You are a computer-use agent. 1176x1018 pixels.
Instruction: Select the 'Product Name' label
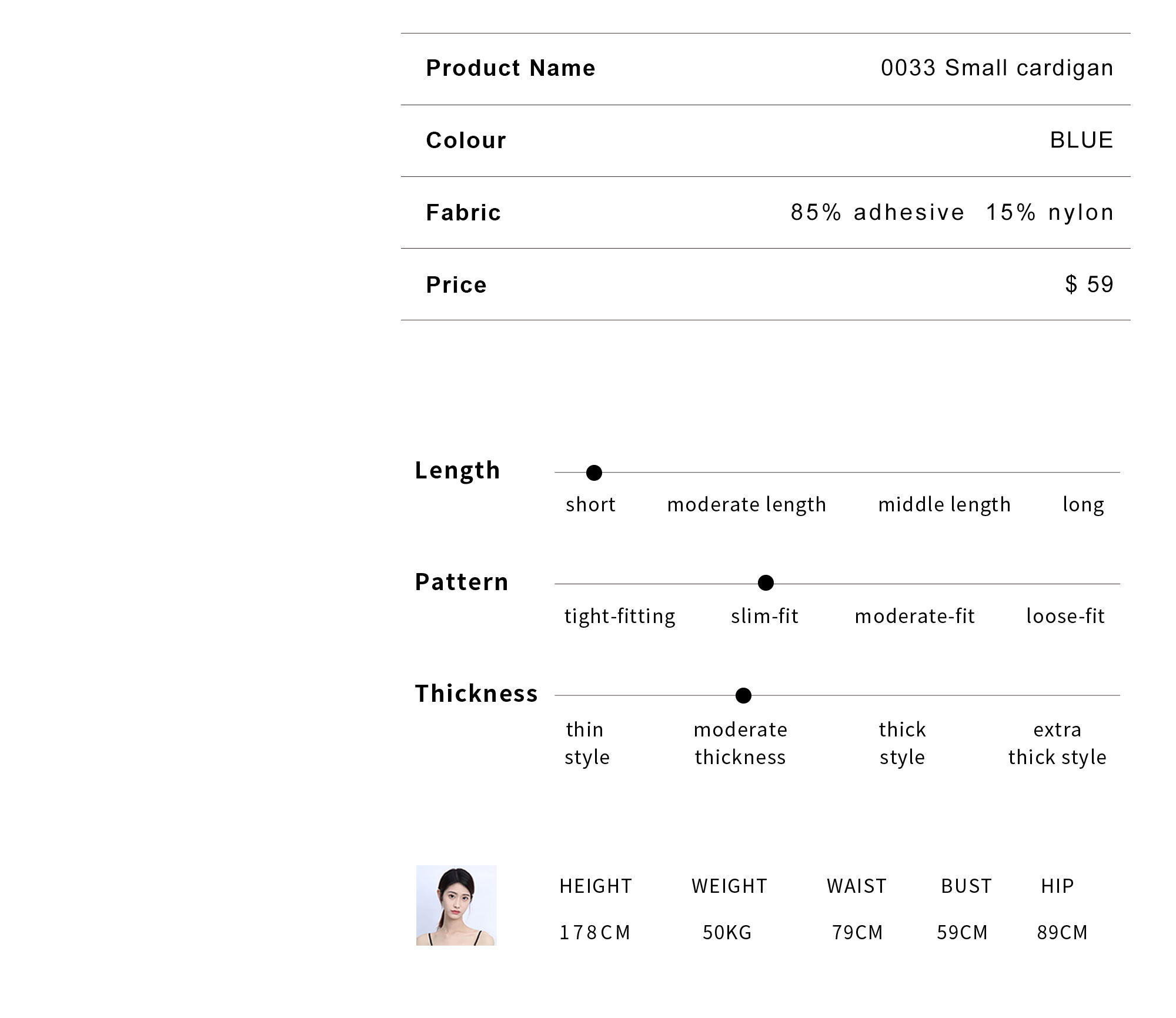[510, 68]
